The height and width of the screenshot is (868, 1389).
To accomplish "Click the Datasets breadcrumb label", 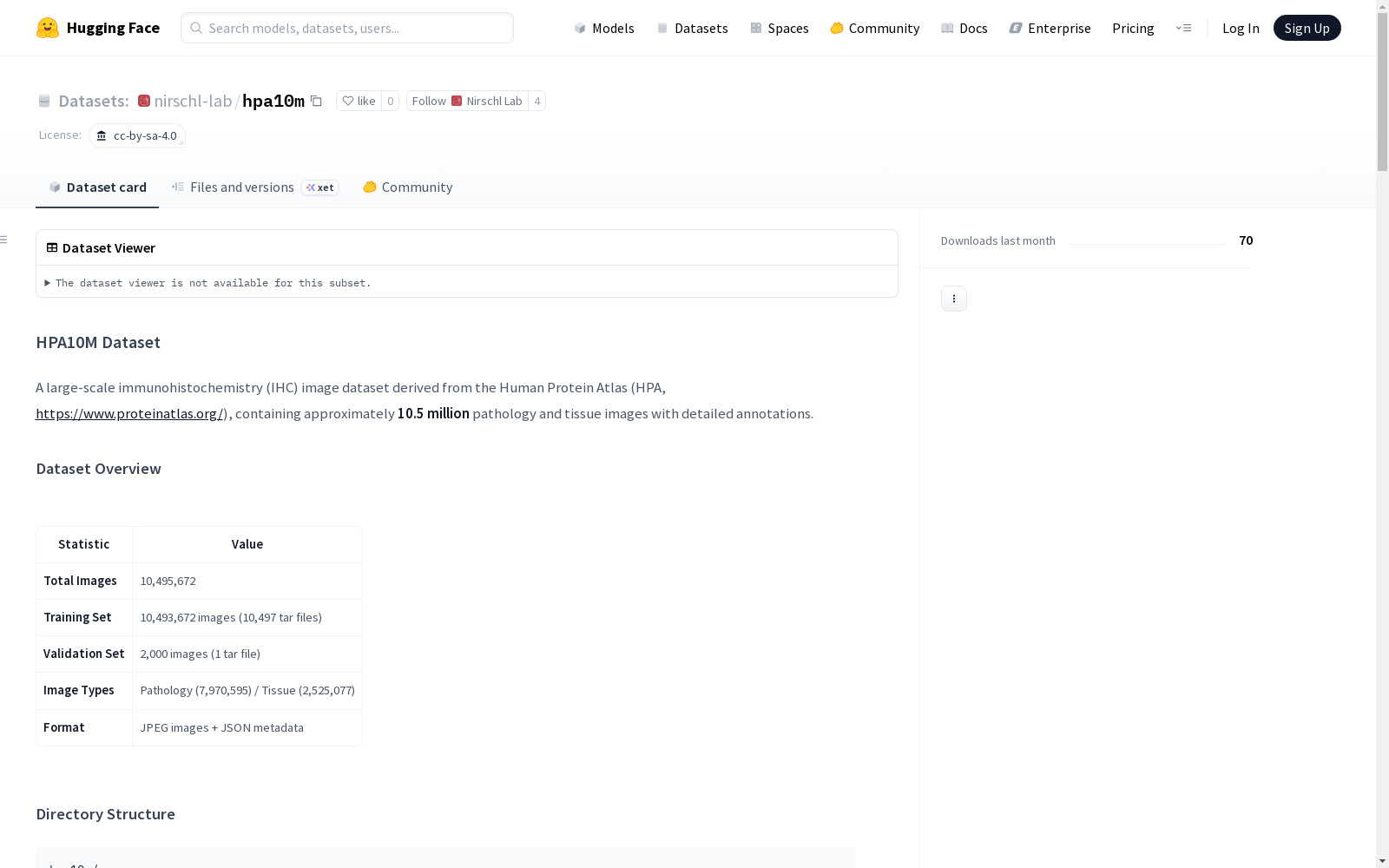I will click(93, 101).
